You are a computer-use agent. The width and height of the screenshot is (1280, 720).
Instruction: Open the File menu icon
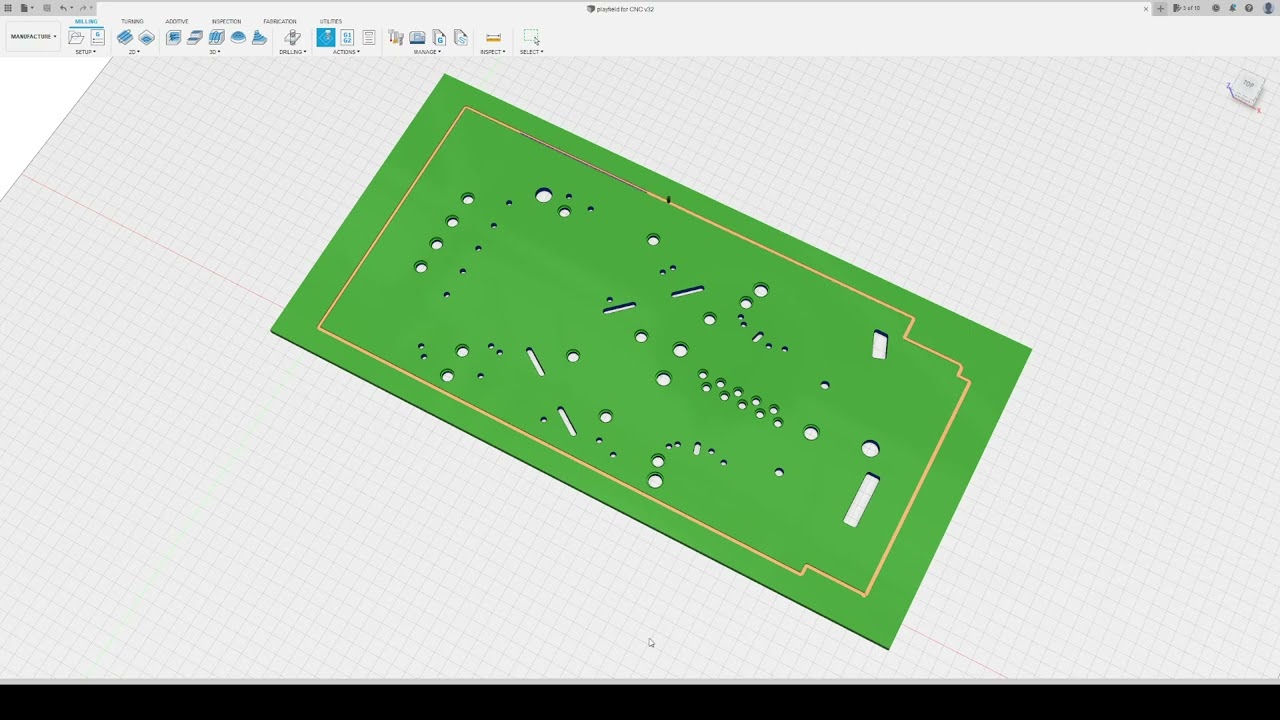coord(25,8)
